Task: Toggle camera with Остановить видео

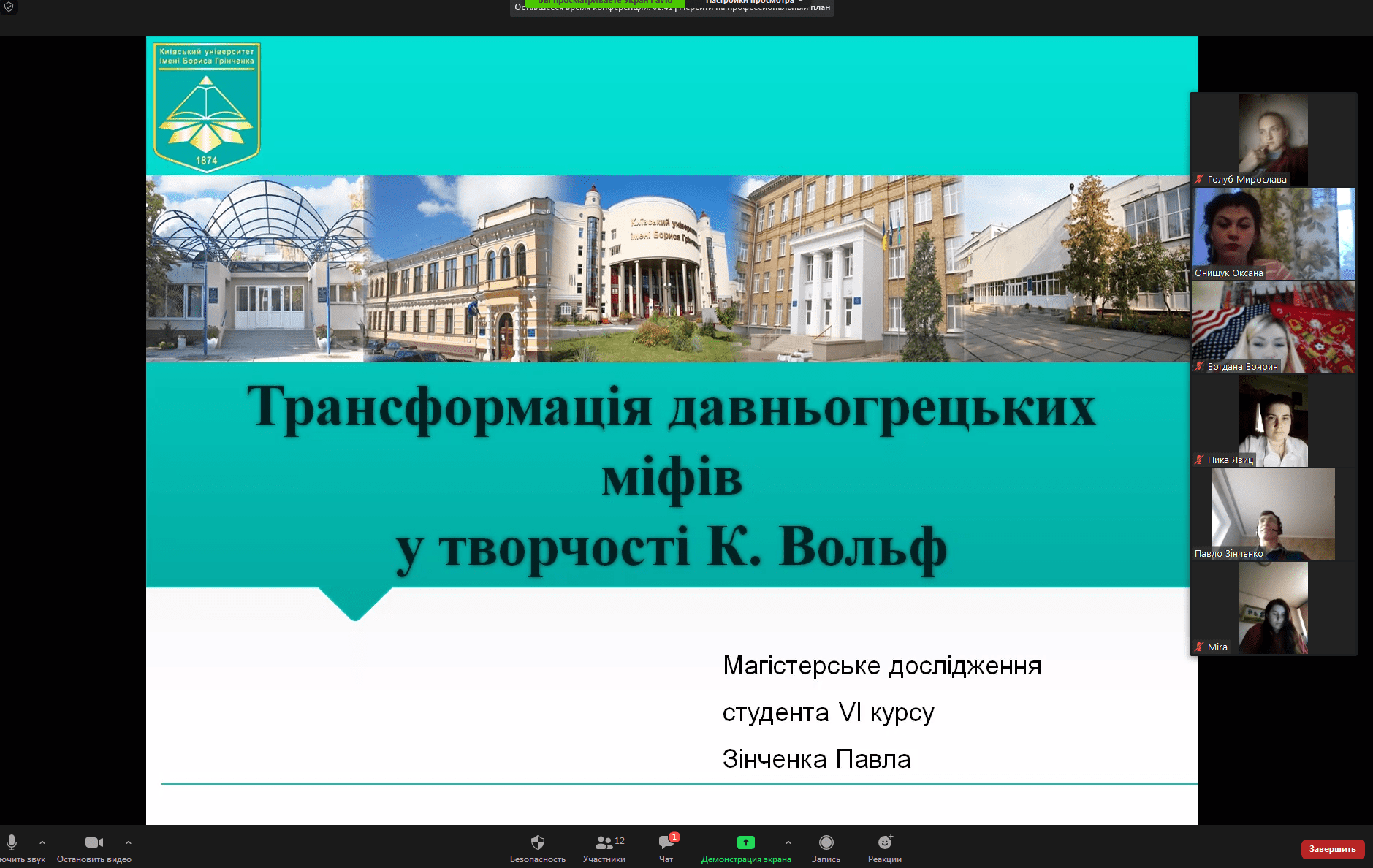Action: pyautogui.click(x=94, y=848)
